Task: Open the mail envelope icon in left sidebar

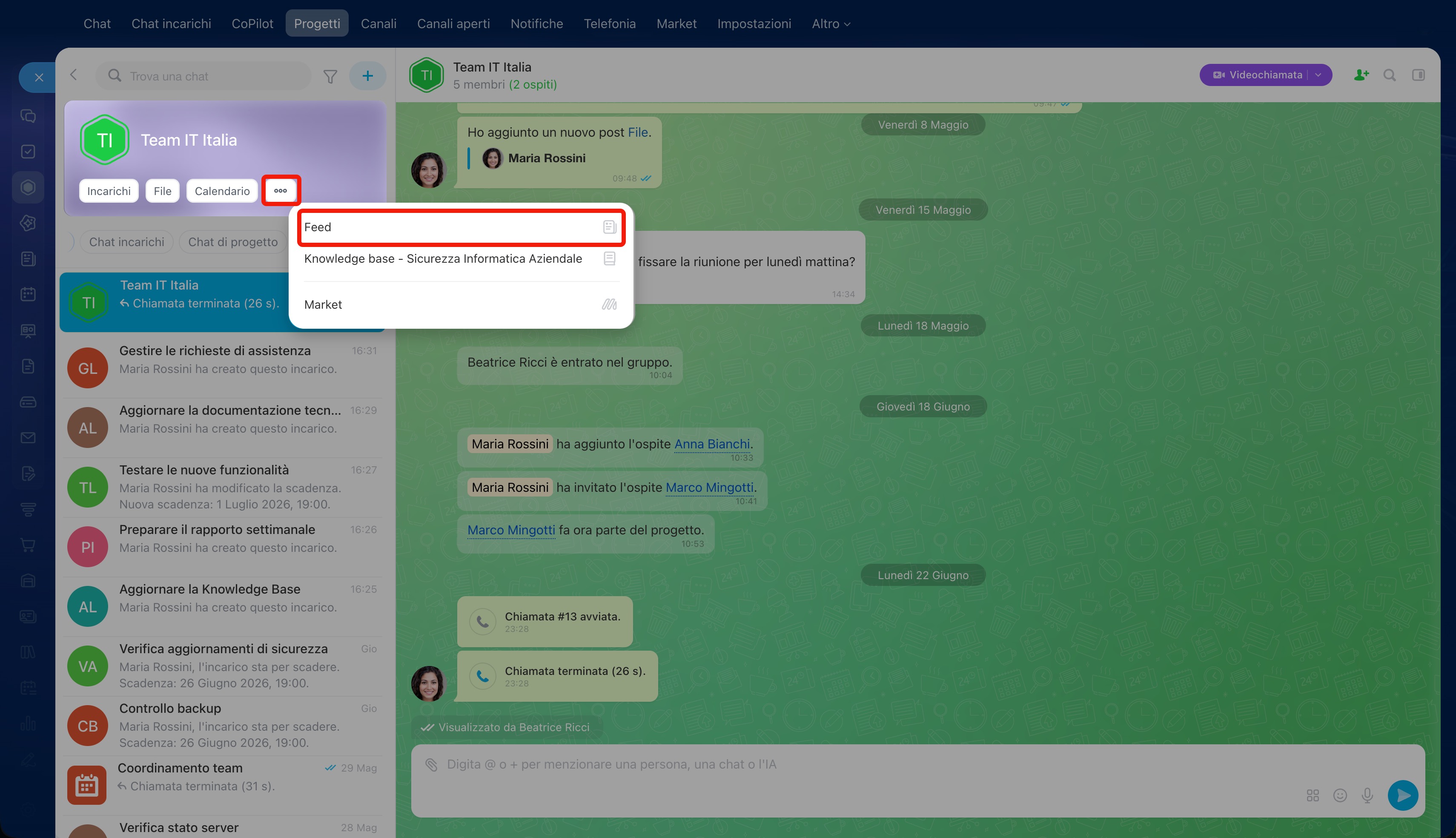Action: click(28, 437)
